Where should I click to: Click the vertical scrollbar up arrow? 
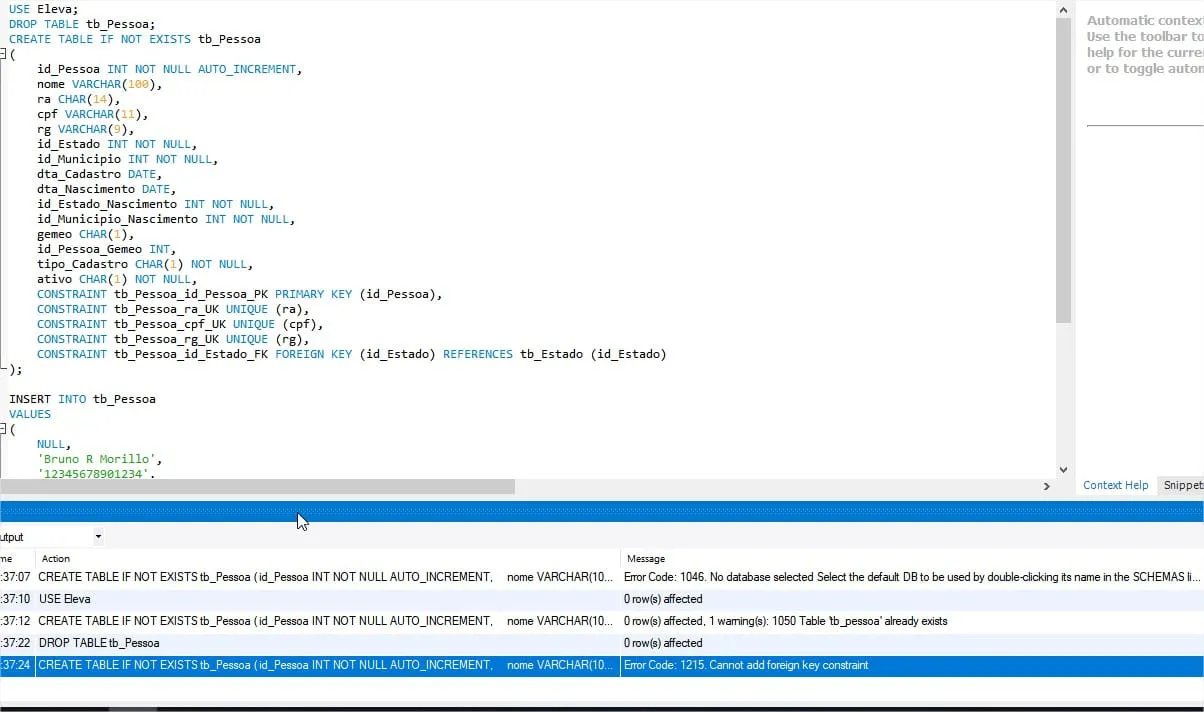tap(1063, 10)
